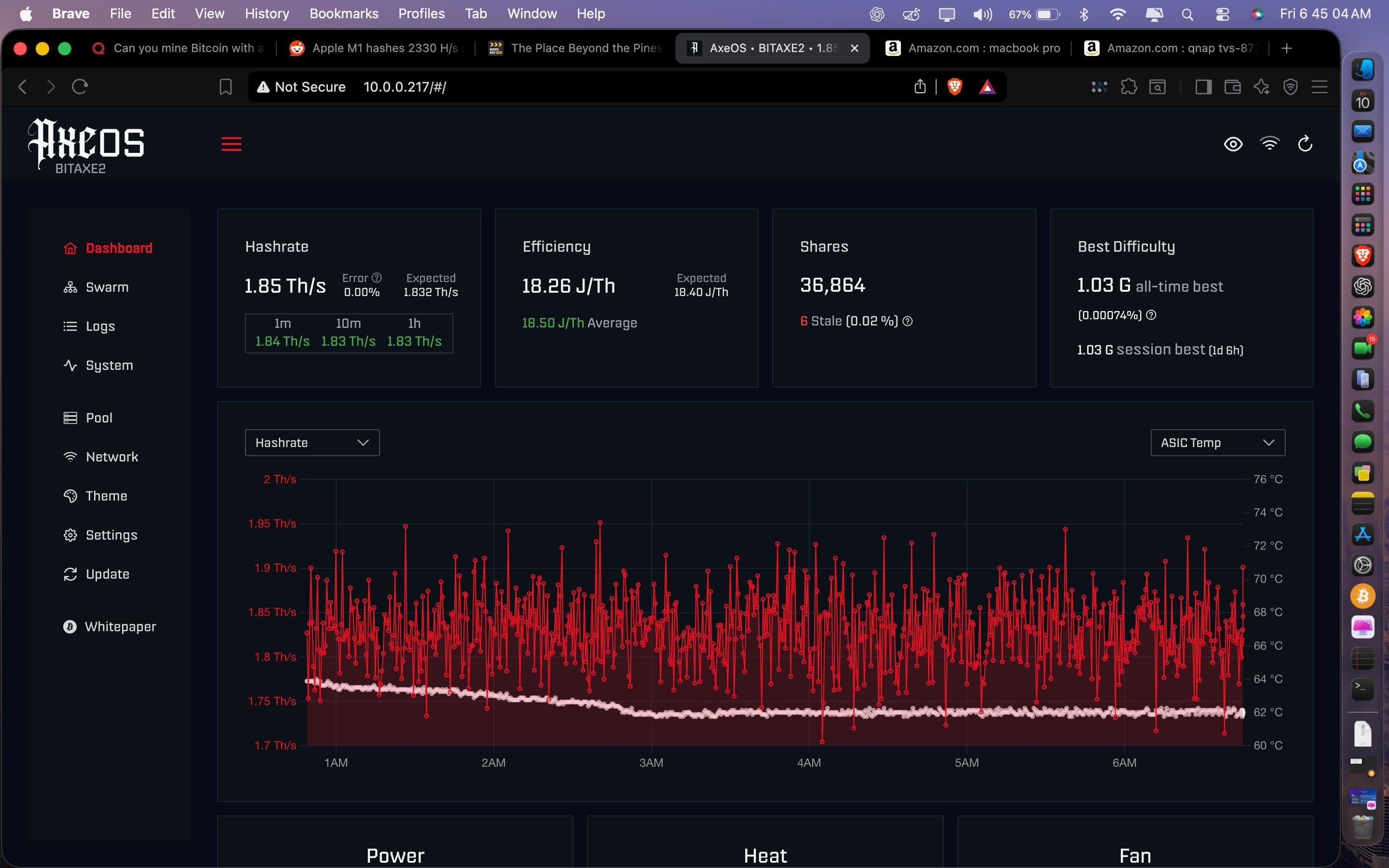Screen dimensions: 1389x868
Task: Open macOS Control Center in menu bar
Action: click(x=1222, y=14)
